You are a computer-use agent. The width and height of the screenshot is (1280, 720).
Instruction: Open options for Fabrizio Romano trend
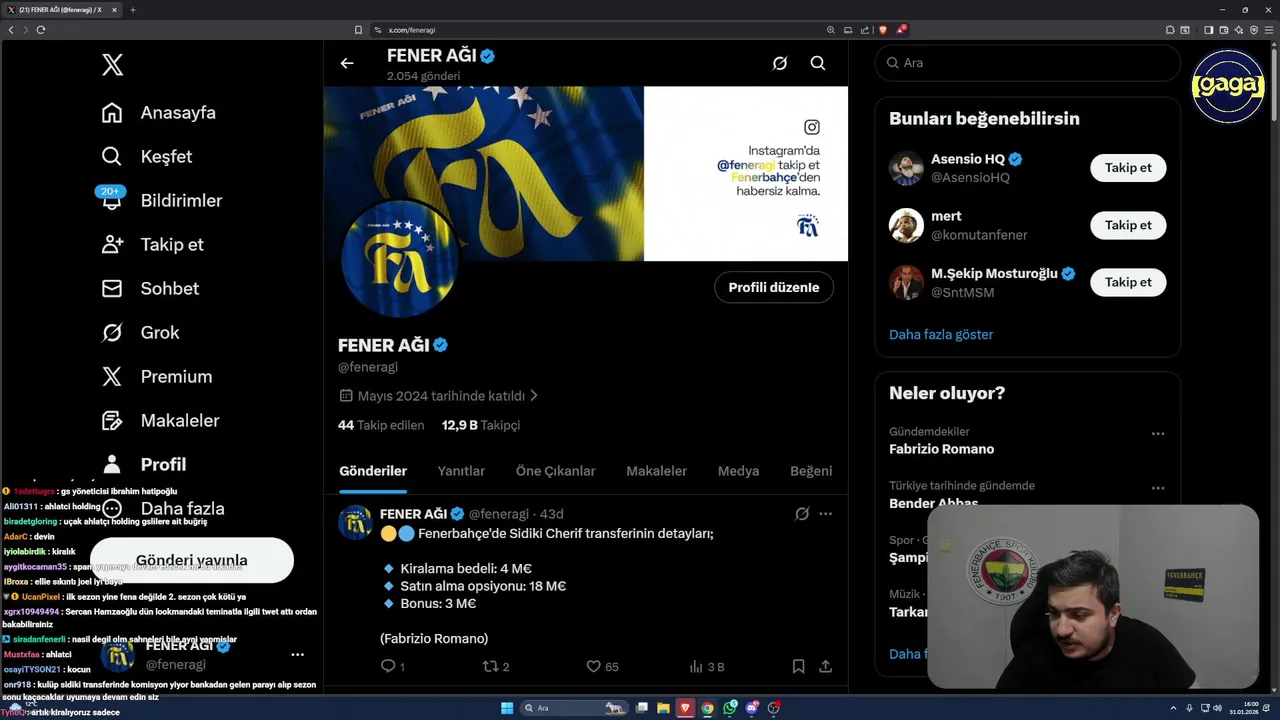coord(1158,434)
